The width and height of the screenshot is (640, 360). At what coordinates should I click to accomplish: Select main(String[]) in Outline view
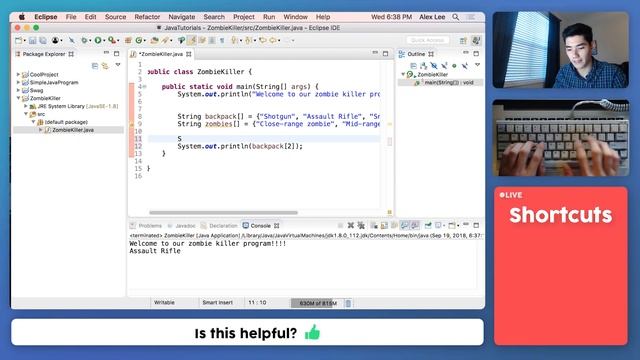(x=448, y=82)
